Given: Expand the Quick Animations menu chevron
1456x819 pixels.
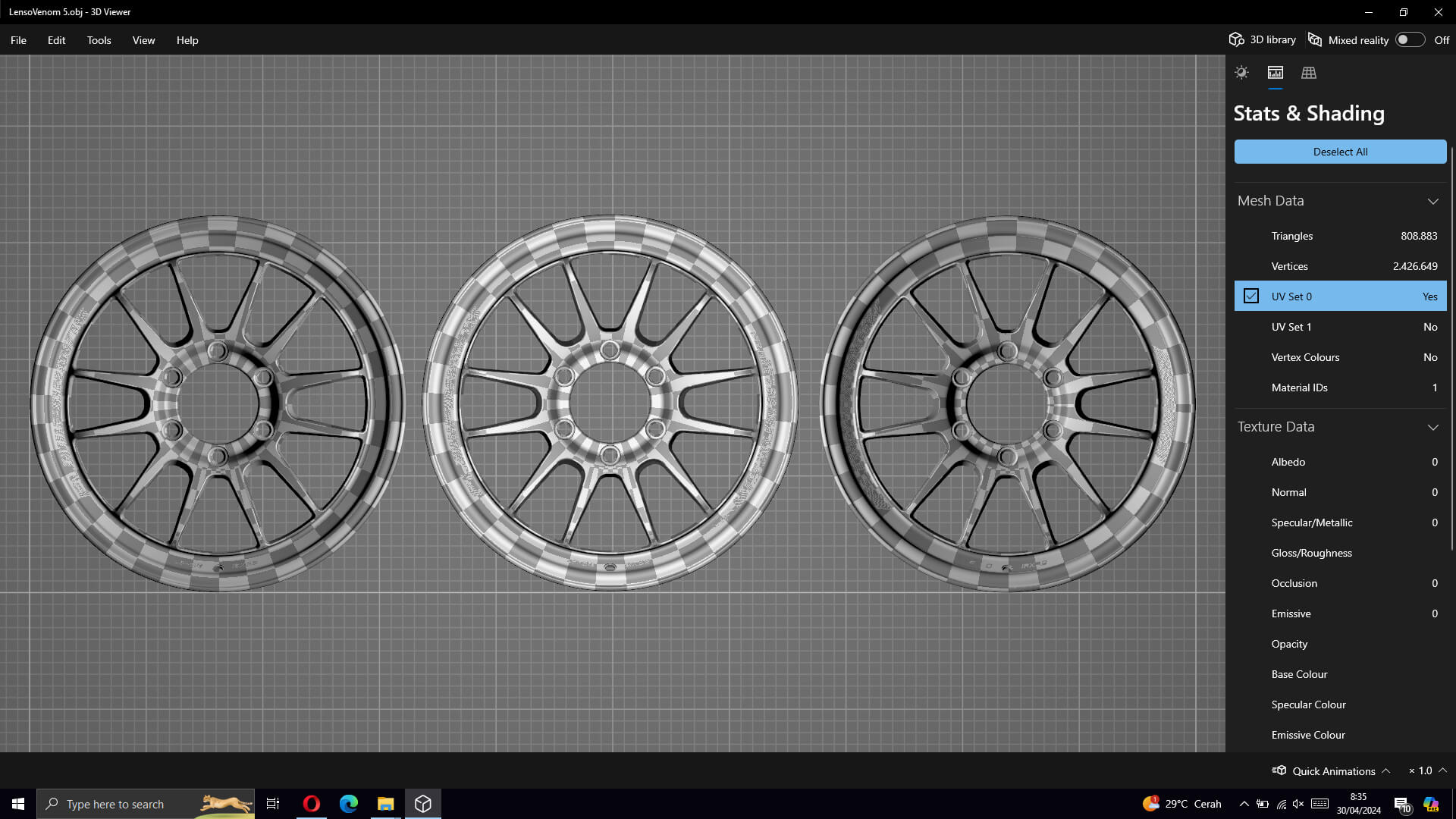Looking at the screenshot, I should coord(1385,770).
